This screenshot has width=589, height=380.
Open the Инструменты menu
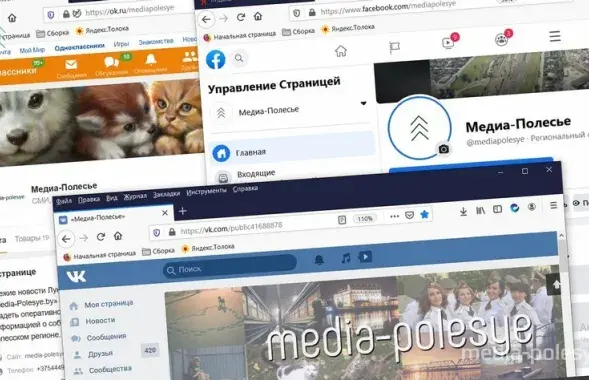pos(206,191)
